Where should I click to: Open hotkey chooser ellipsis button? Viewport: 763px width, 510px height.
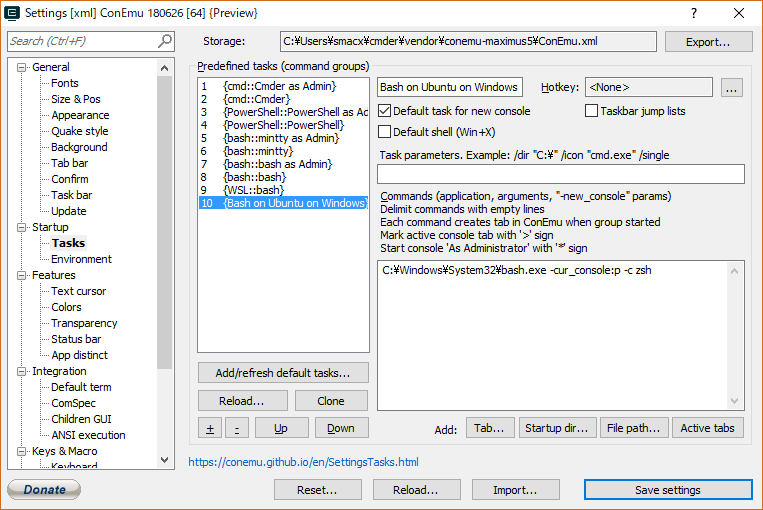(731, 88)
